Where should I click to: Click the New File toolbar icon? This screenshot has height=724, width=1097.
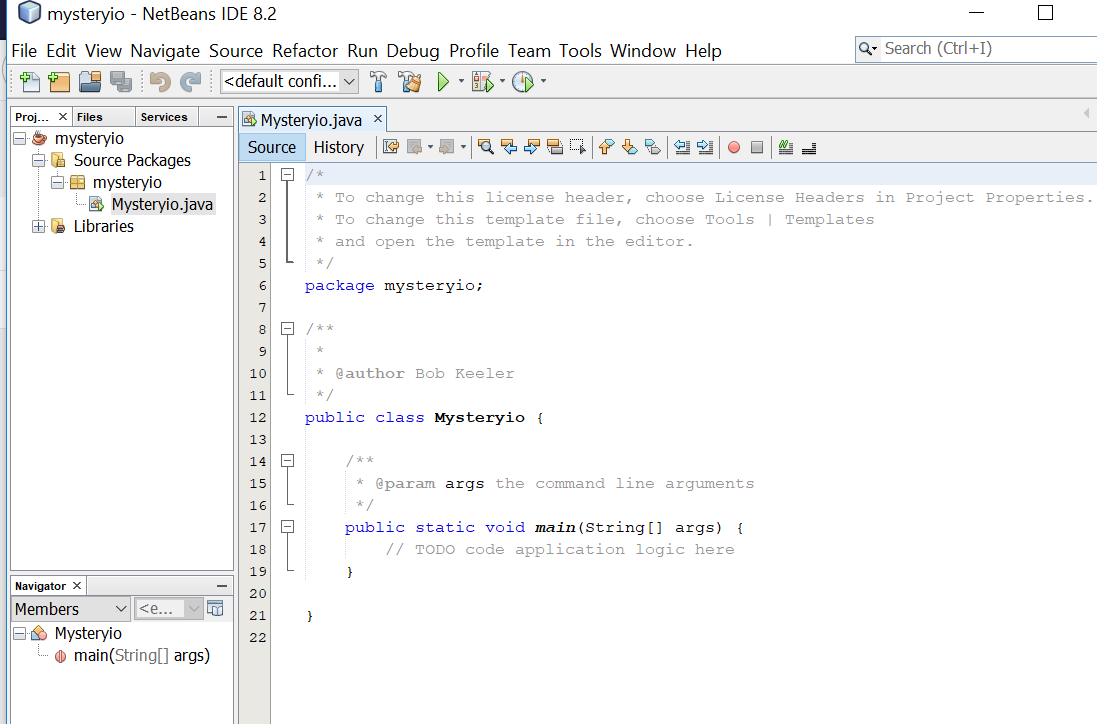pos(29,82)
